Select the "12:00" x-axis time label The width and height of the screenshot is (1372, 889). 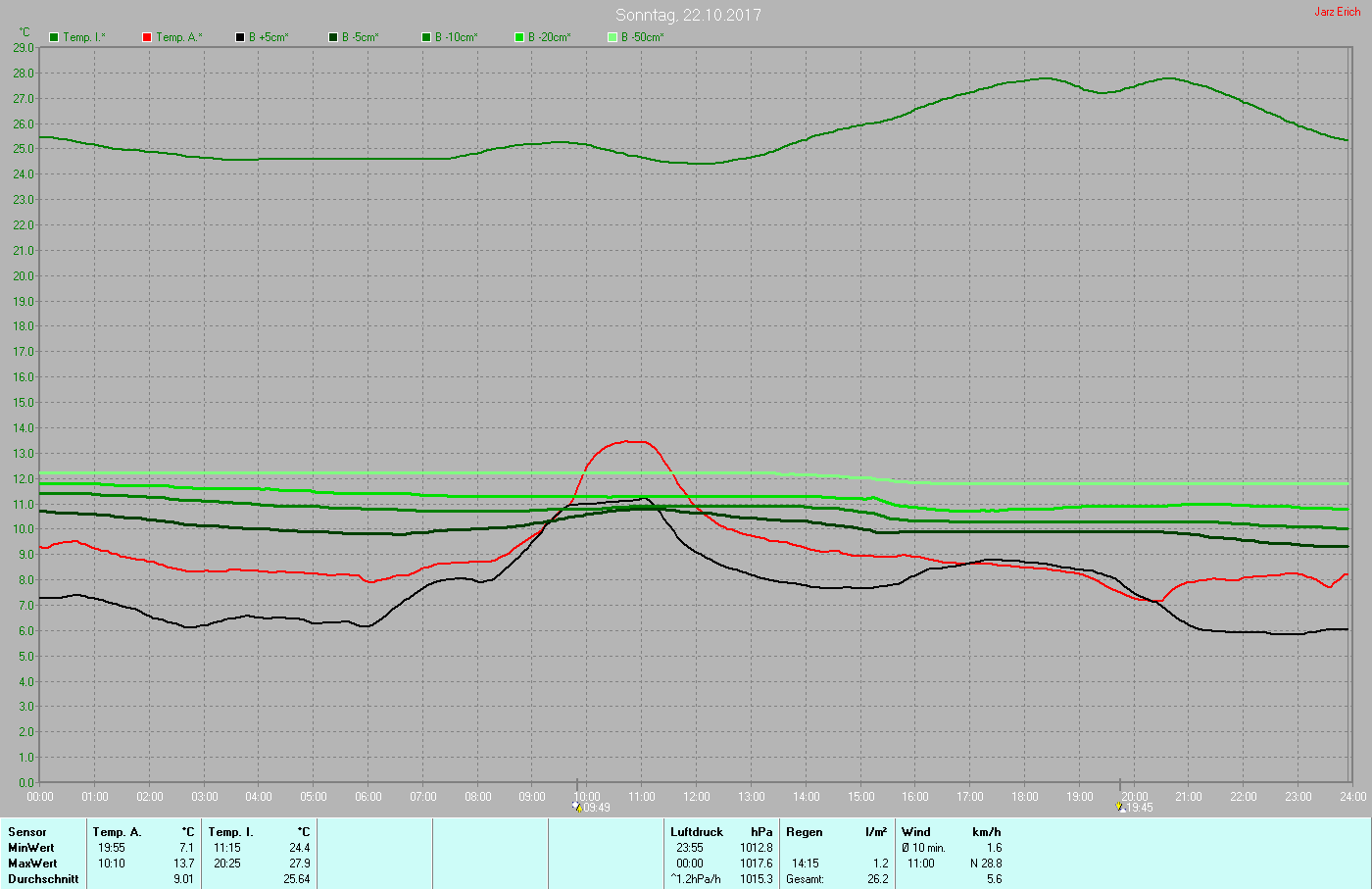(697, 797)
